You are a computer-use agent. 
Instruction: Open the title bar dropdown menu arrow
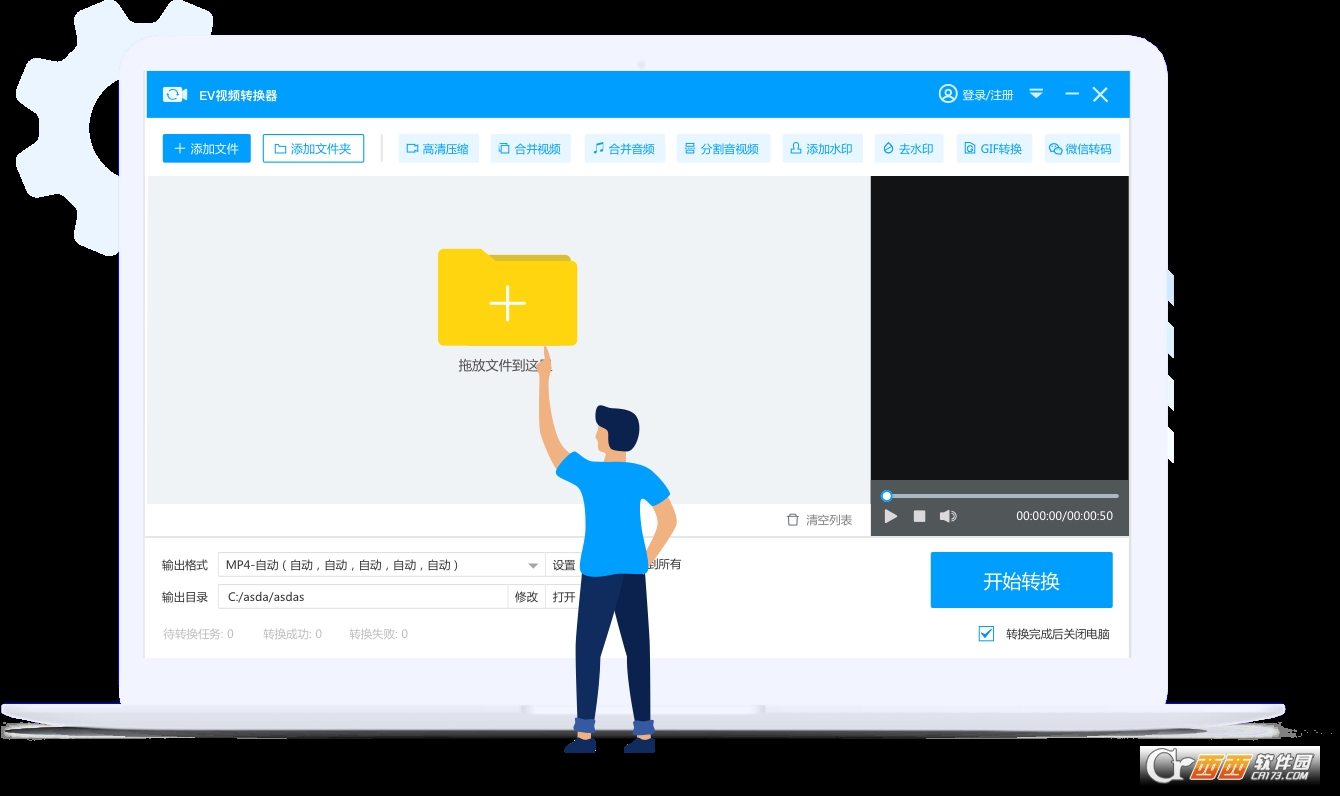pos(1036,93)
